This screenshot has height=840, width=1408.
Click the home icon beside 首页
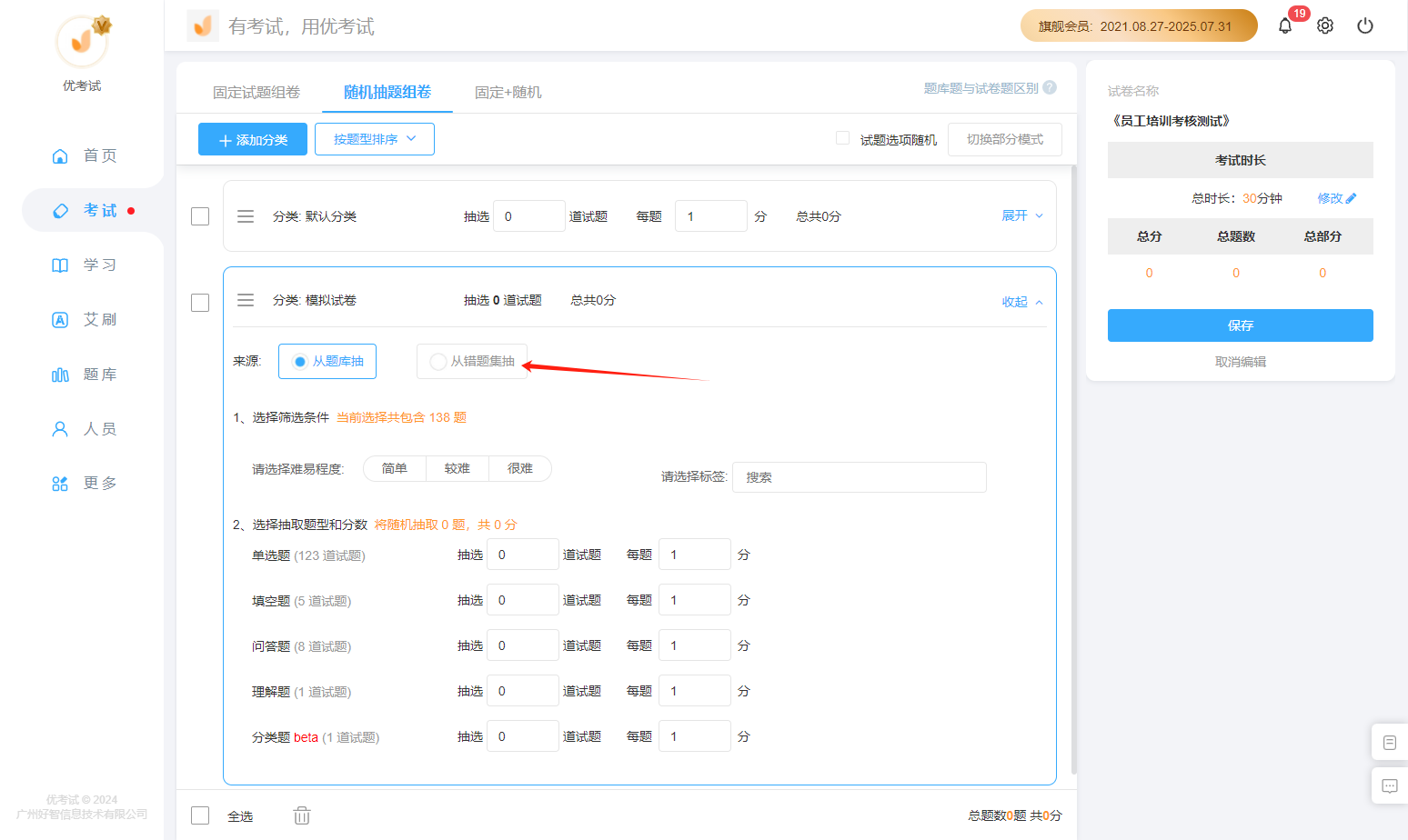(60, 156)
